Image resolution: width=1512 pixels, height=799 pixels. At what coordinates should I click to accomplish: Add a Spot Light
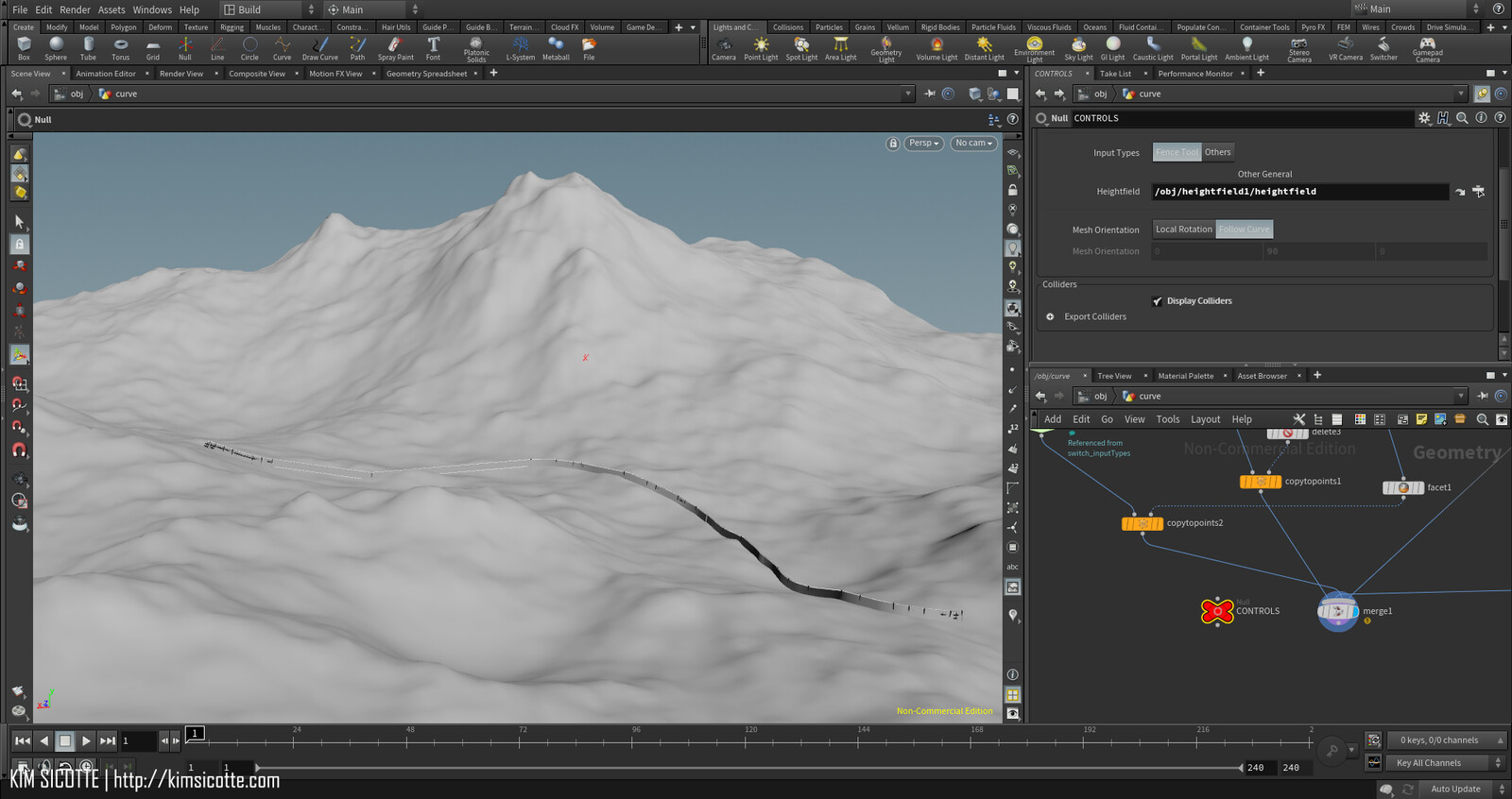801,49
